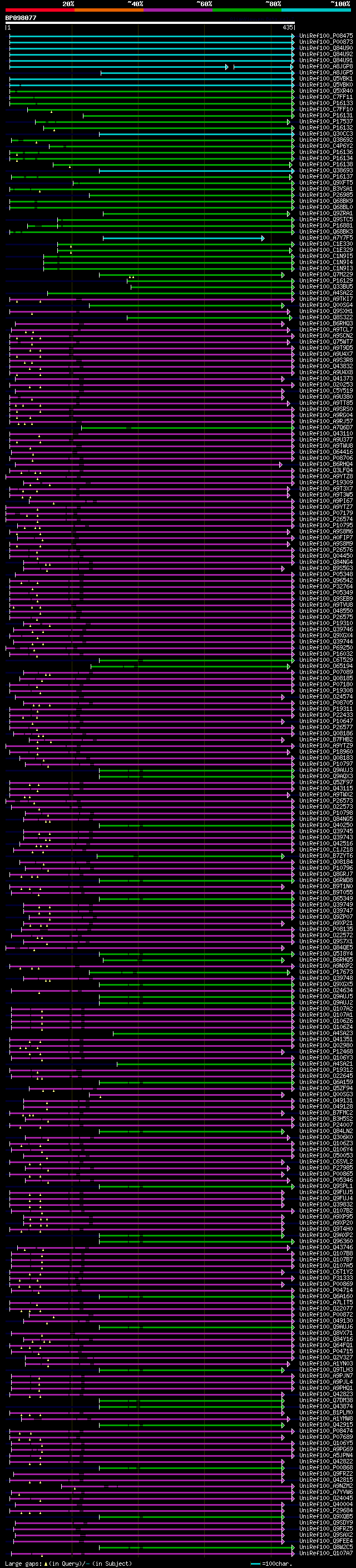Click the cyan ~100% identity legend bar

point(317,10)
